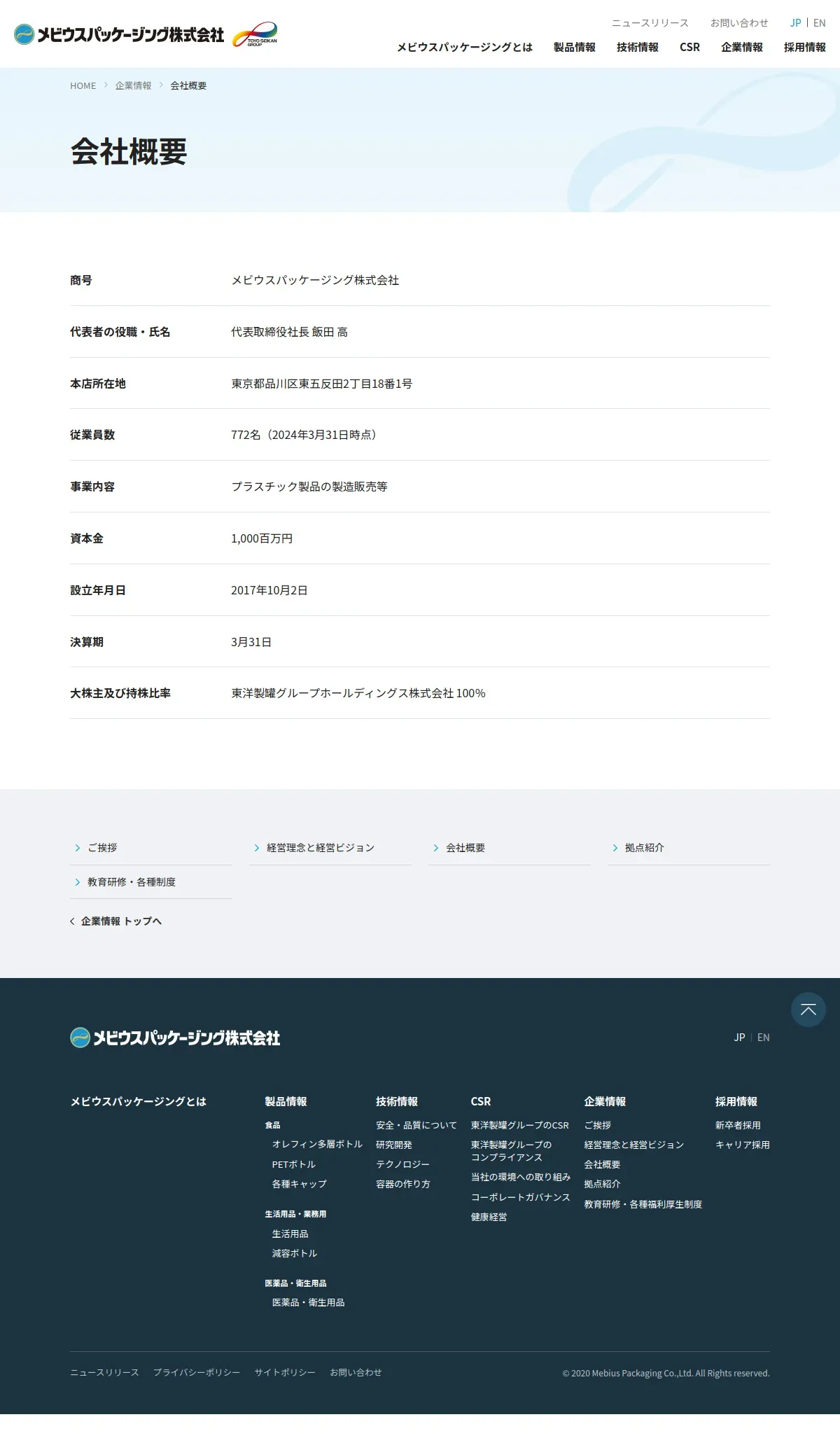
Task: Open the Toyo Seikan Group logo
Action: coord(255,34)
